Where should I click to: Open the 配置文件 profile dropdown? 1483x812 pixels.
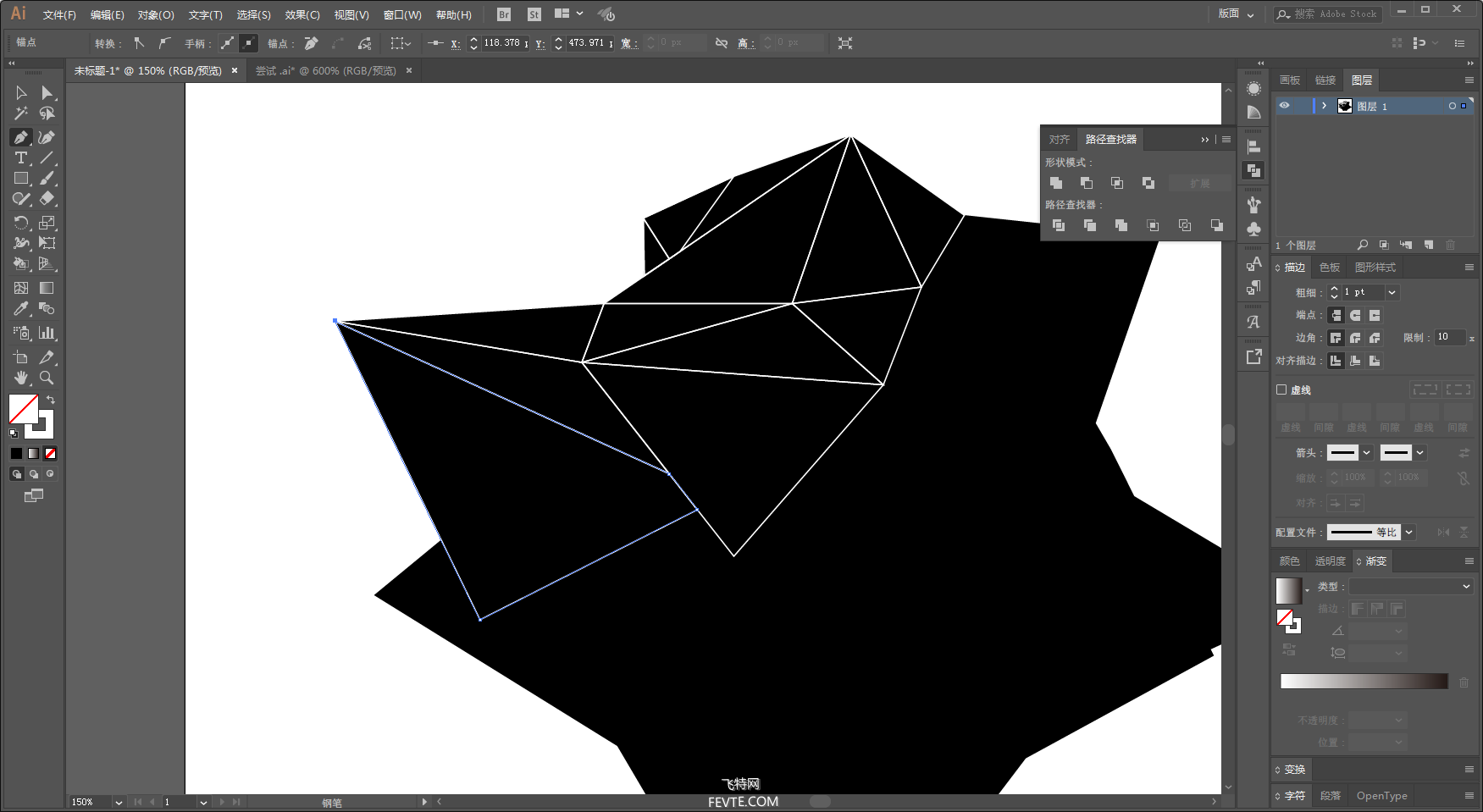(1409, 533)
